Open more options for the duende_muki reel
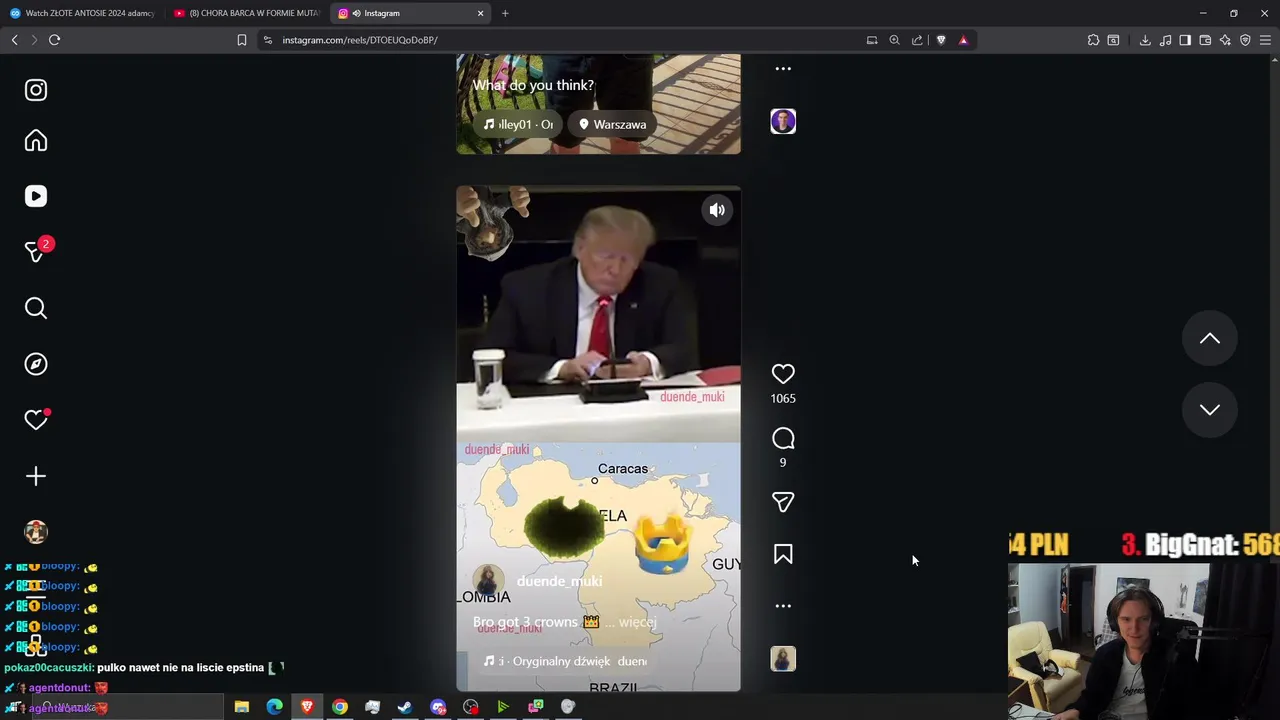The image size is (1280, 720). tap(783, 606)
